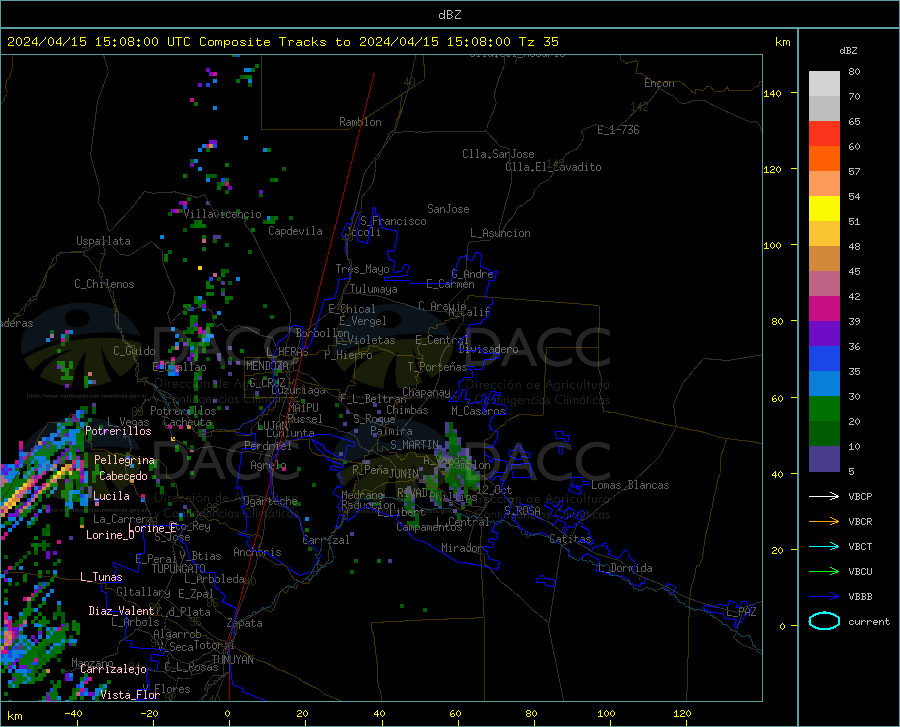Click the blue 36 dBZ color swatch
This screenshot has width=900, height=727.
click(x=824, y=359)
